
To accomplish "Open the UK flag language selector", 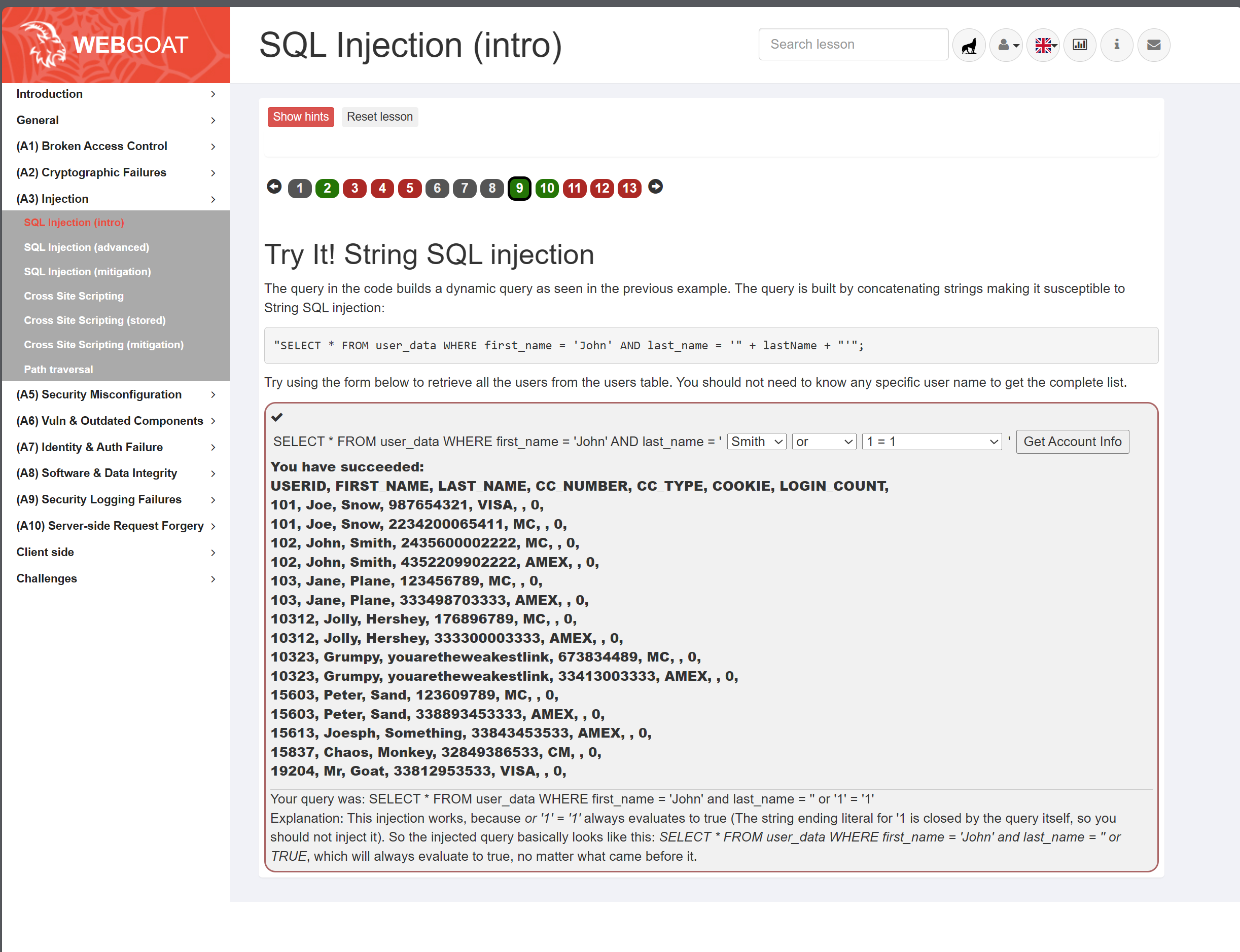I will pyautogui.click(x=1043, y=45).
